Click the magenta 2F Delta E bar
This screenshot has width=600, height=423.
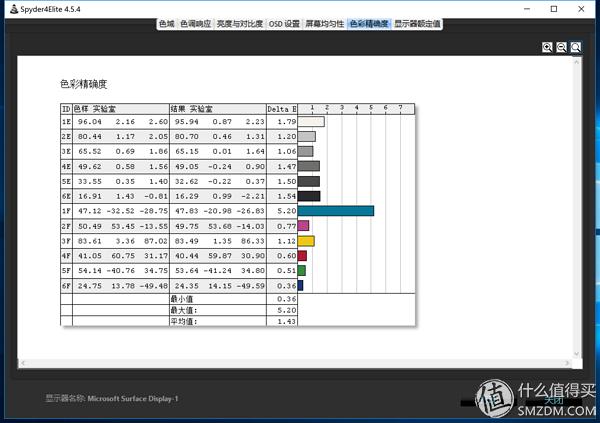coord(303,226)
